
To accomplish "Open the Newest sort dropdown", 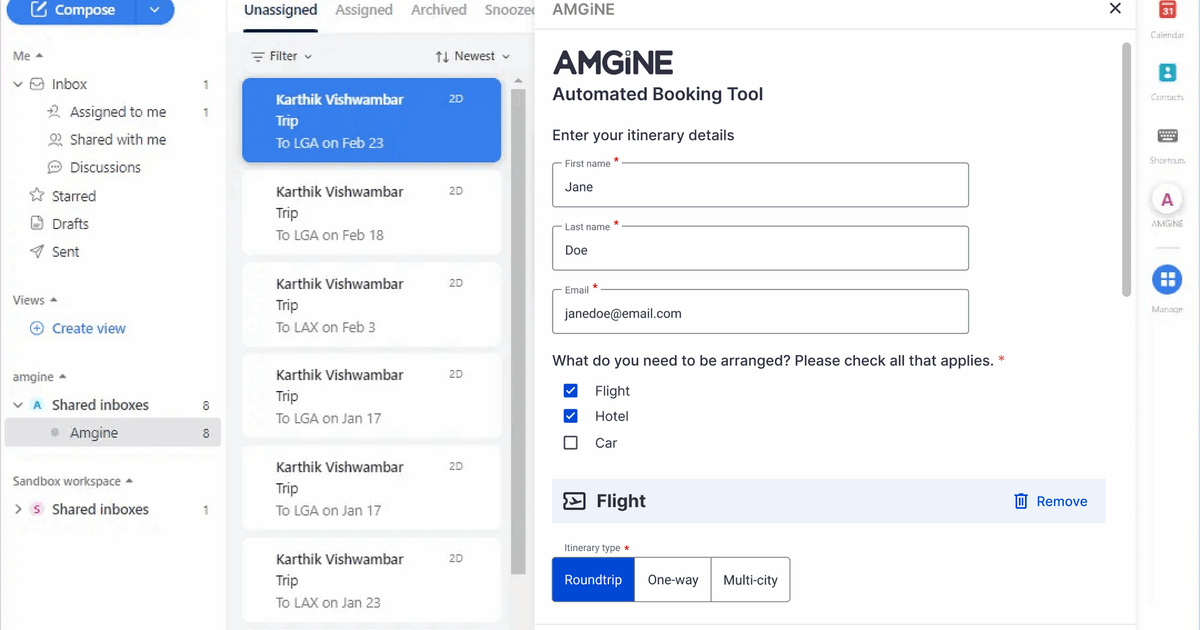I will (471, 56).
